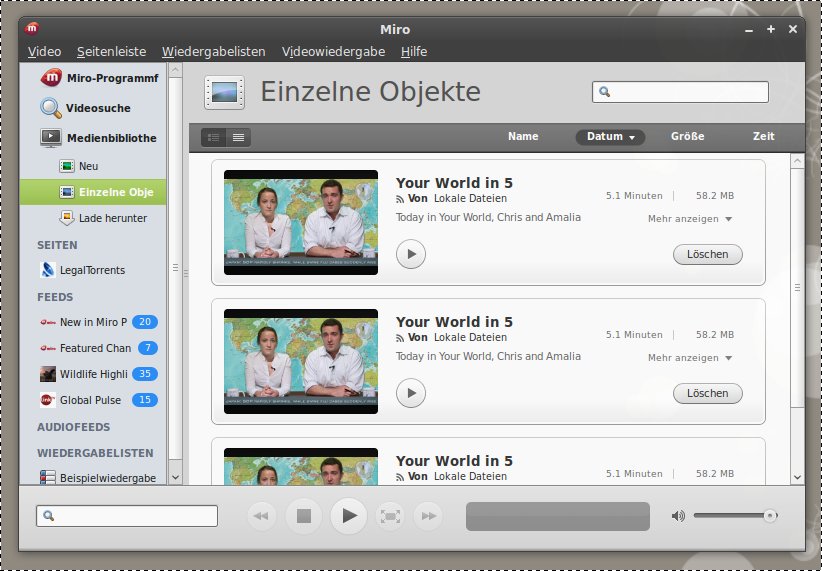Screen dimensions: 822x571
Task: Toggle fullscreen playback mode
Action: 391,516
